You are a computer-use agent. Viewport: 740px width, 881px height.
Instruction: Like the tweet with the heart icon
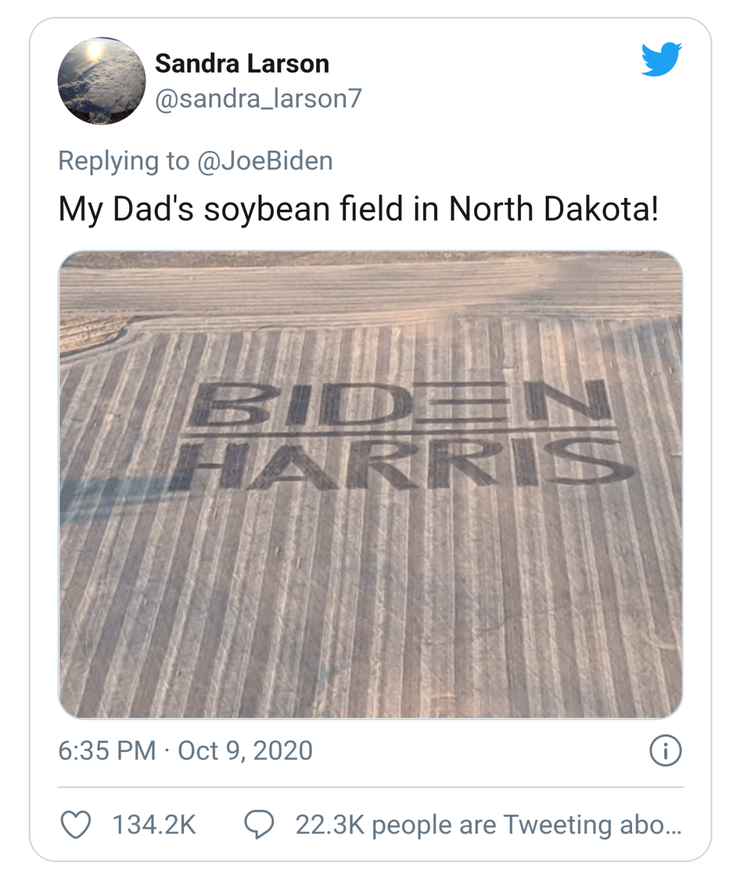tap(77, 824)
